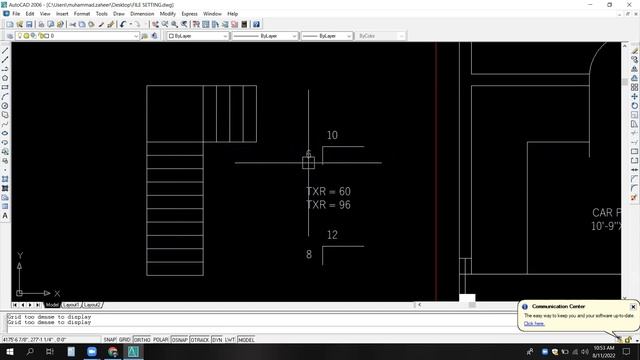640x360 pixels.
Task: Select the Arc draw tool
Action: point(5,97)
